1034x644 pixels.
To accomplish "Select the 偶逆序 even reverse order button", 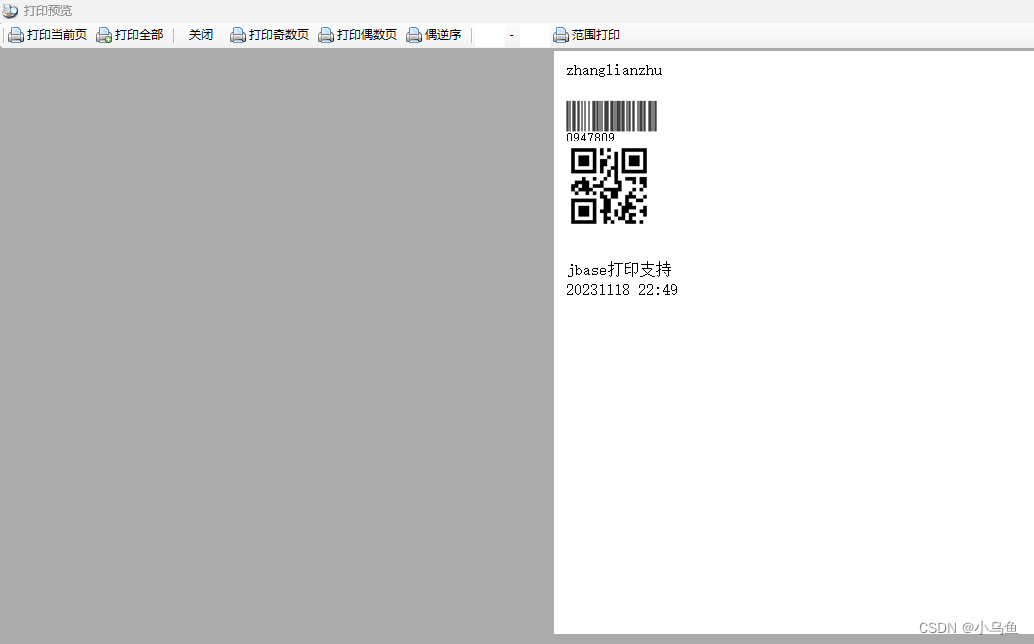I will pyautogui.click(x=434, y=35).
